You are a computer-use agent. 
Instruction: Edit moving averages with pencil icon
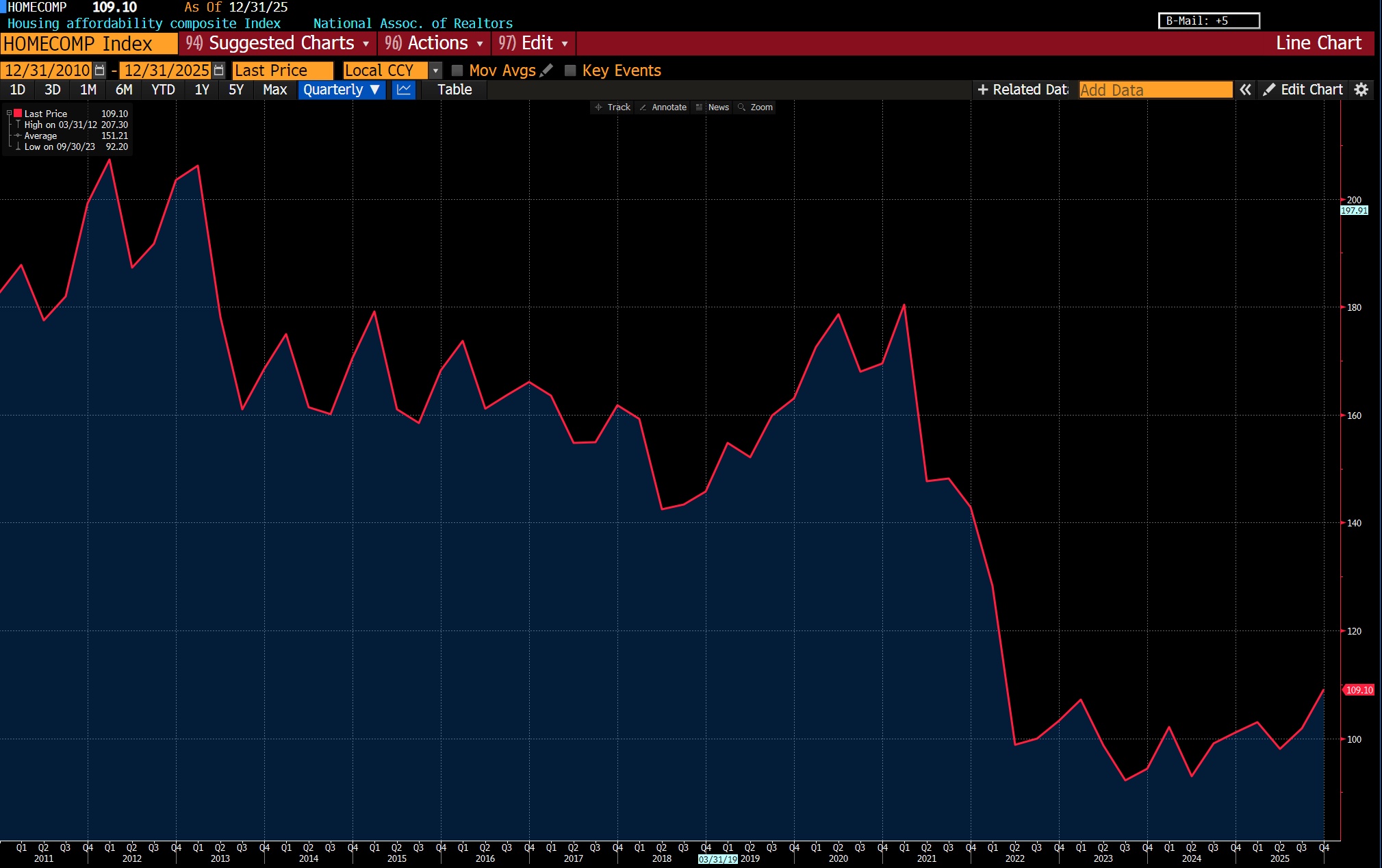[x=546, y=71]
